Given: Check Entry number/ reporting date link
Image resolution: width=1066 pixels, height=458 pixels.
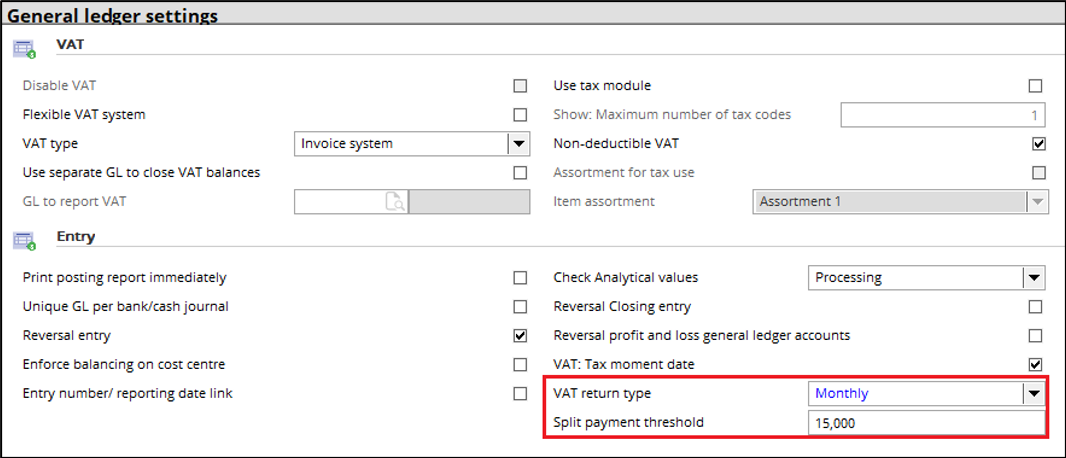Looking at the screenshot, I should tap(520, 393).
